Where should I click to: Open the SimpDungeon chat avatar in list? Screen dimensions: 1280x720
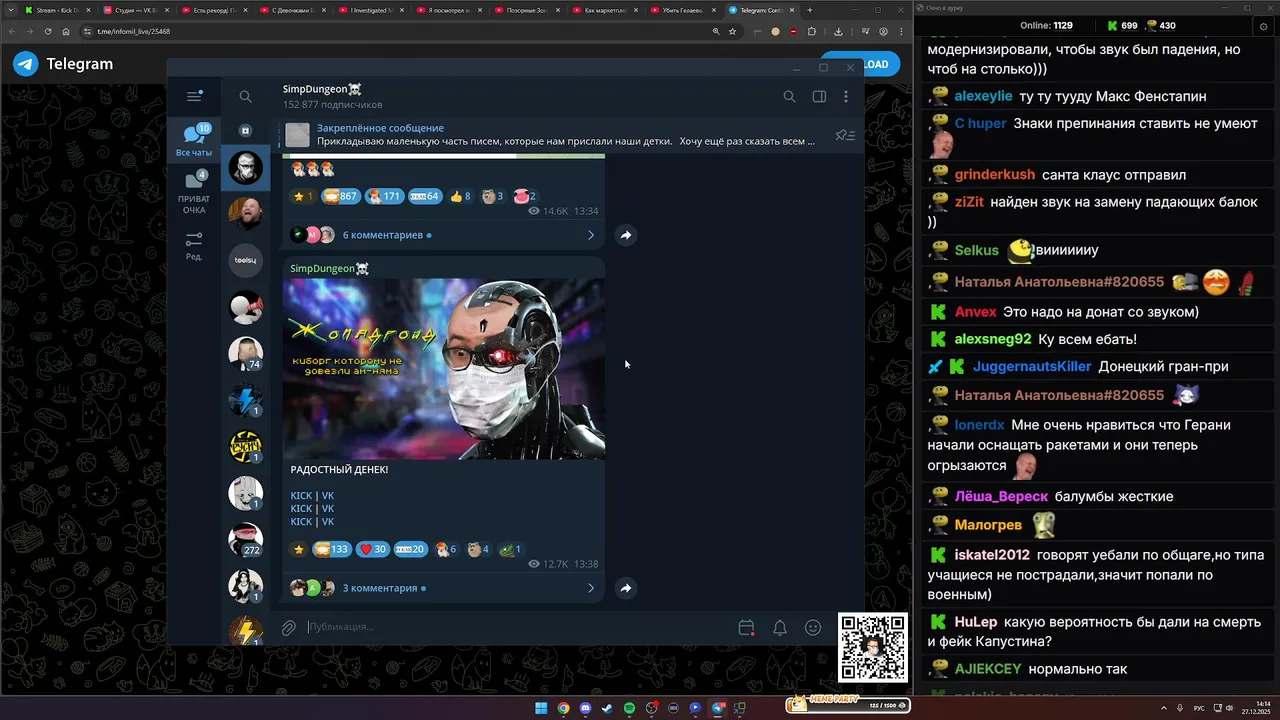[x=245, y=168]
